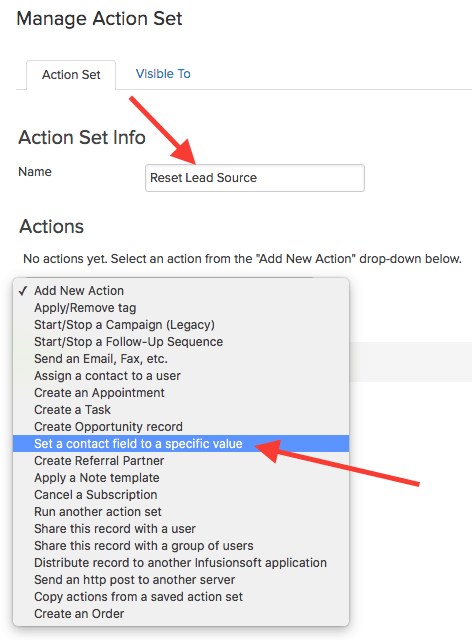This screenshot has height=640, width=472.
Task: Choose "Create Referral Partner" action
Action: point(181,461)
